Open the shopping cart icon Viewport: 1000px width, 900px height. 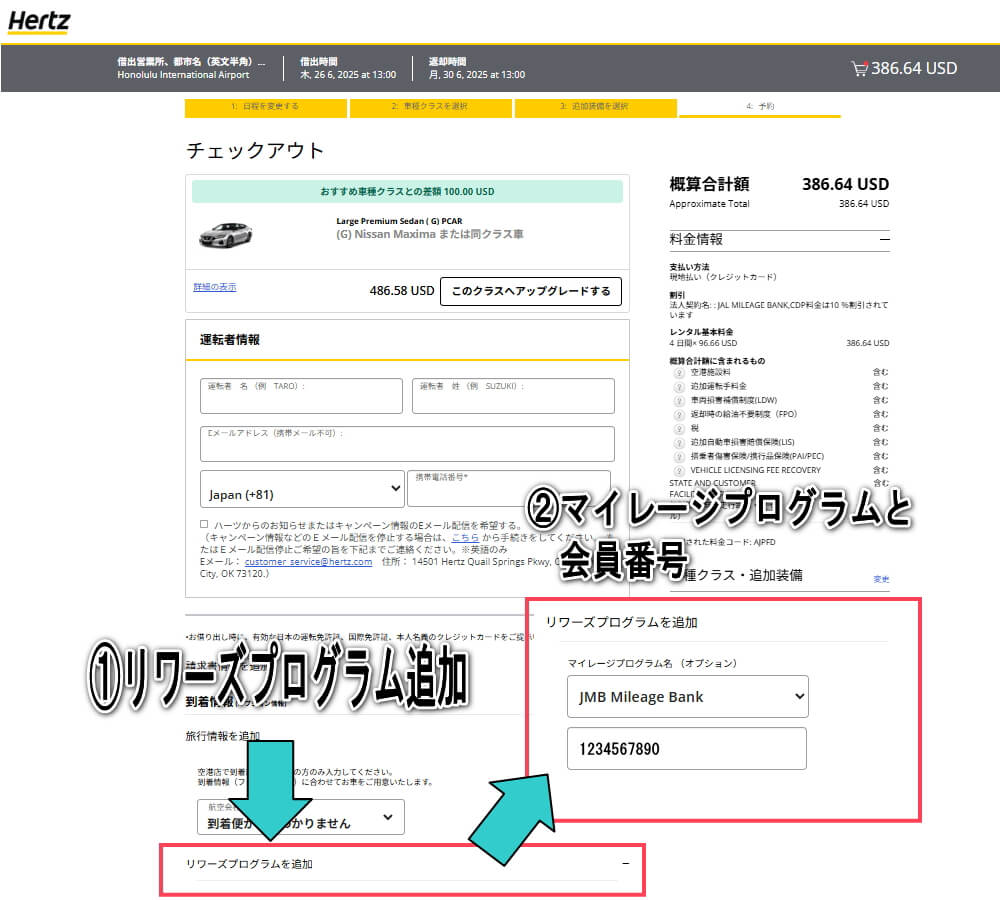click(858, 69)
